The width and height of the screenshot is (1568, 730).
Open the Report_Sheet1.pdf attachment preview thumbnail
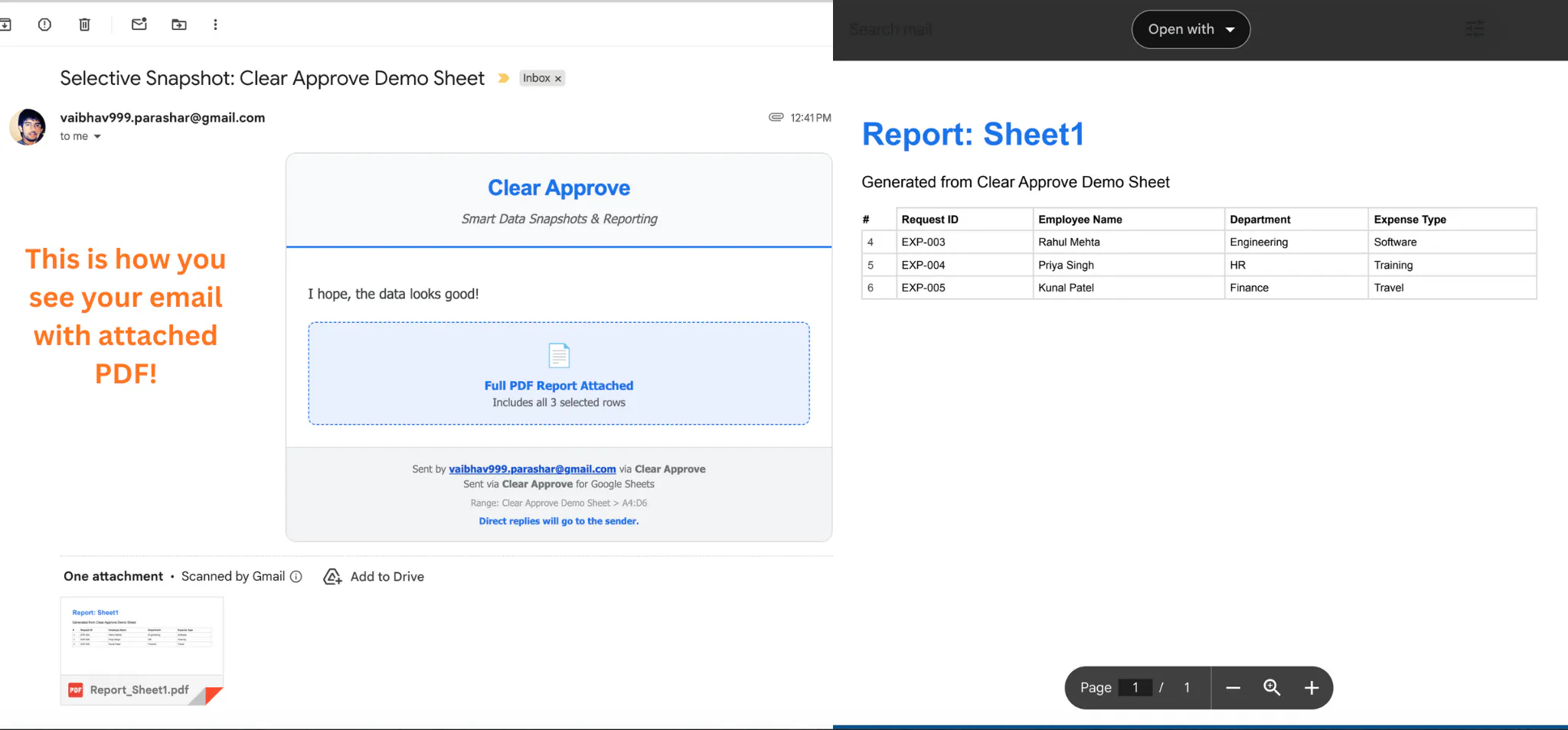142,636
